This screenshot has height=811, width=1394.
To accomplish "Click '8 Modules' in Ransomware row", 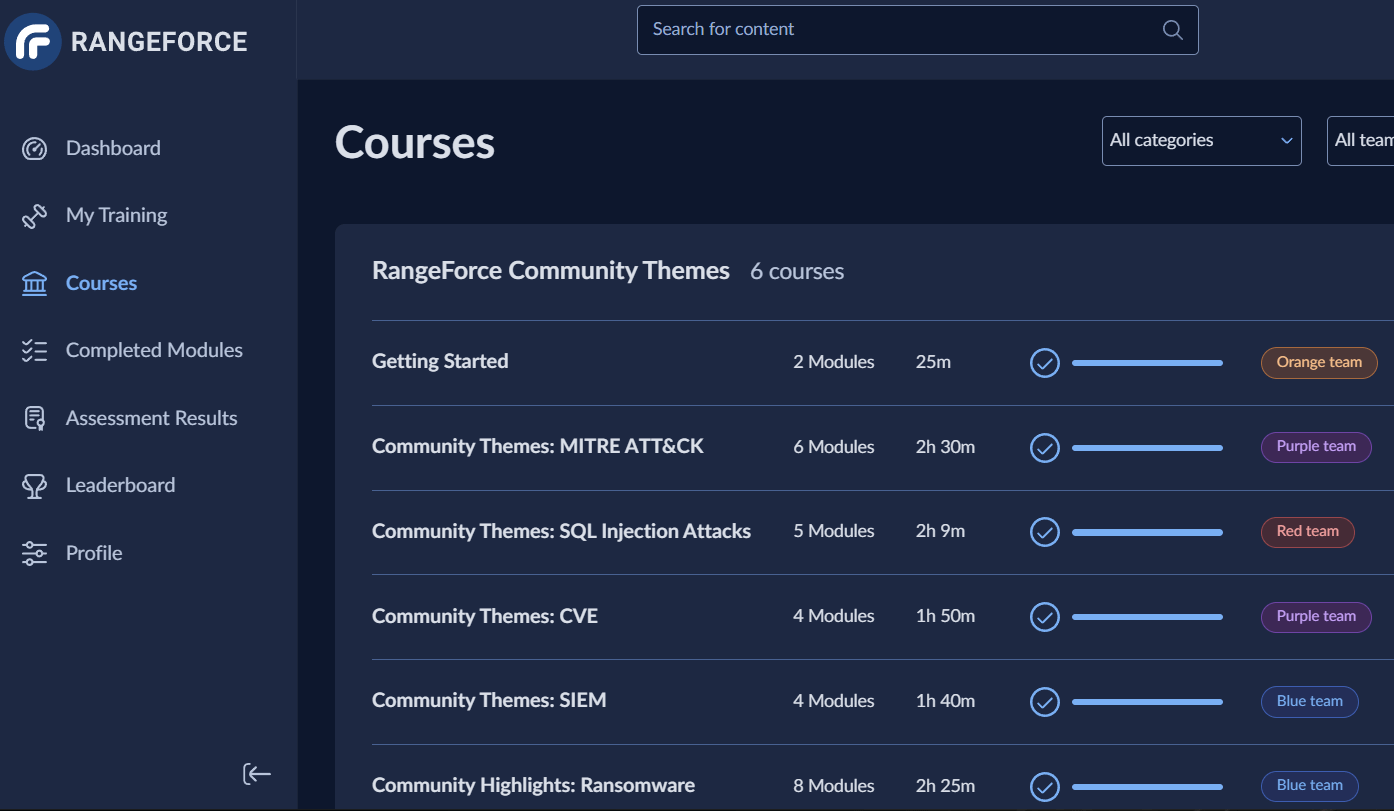I will coord(834,786).
